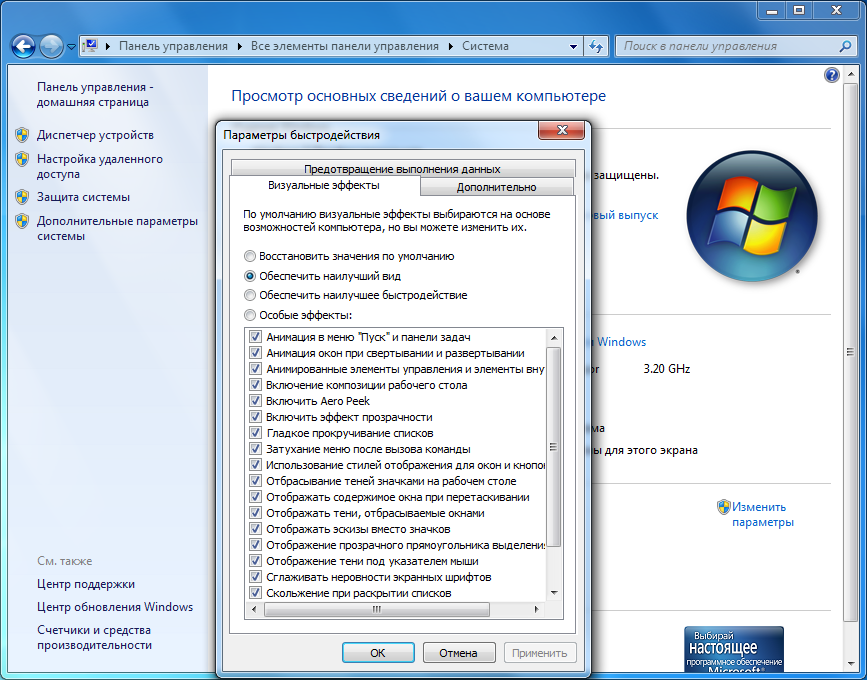Screen dimensions: 867x680
Task: Click effects list scroll down arrow
Action: click(x=554, y=593)
